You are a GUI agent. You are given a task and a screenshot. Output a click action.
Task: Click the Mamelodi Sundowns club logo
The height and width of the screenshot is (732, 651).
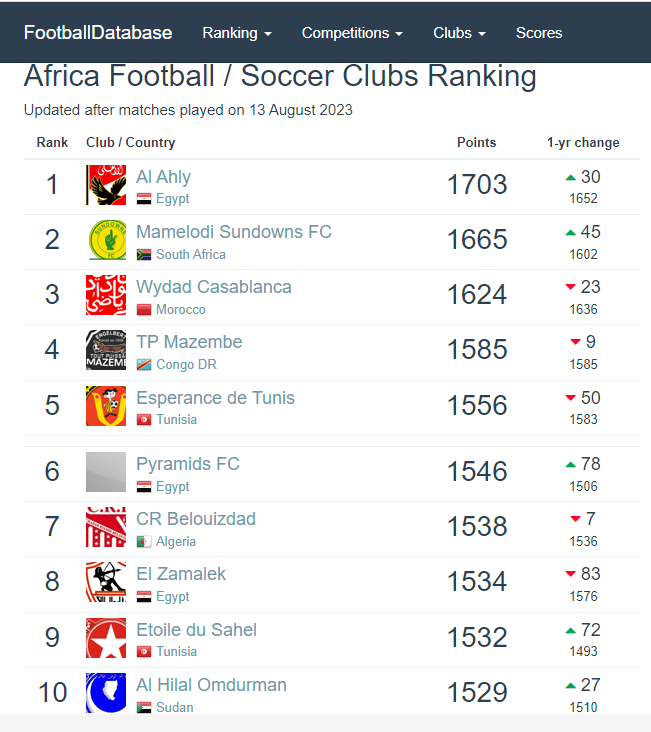pyautogui.click(x=106, y=240)
